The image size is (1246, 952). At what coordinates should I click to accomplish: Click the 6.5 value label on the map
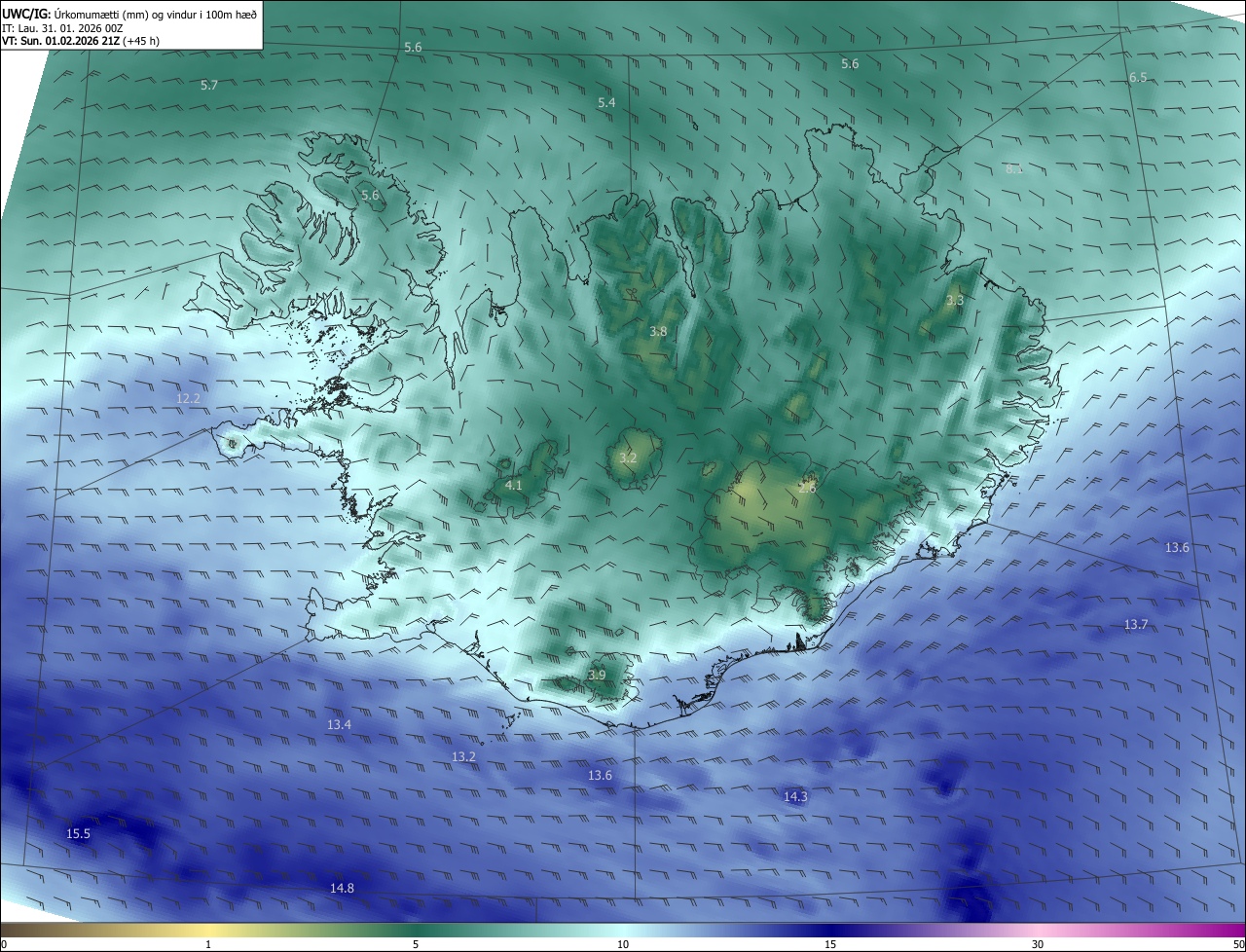(x=1138, y=78)
